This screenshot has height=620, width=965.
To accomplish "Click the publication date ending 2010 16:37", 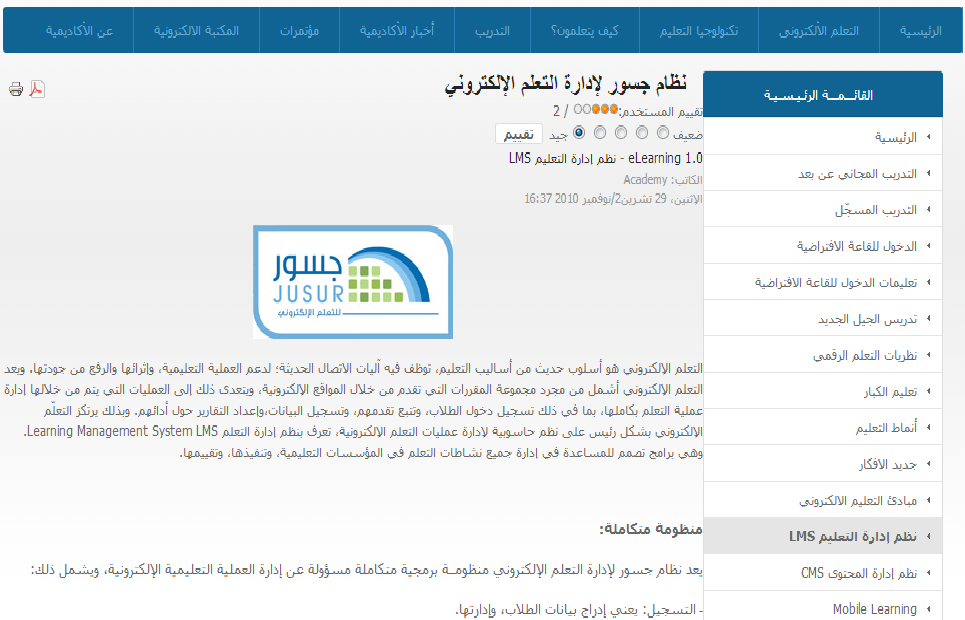I will 613,199.
